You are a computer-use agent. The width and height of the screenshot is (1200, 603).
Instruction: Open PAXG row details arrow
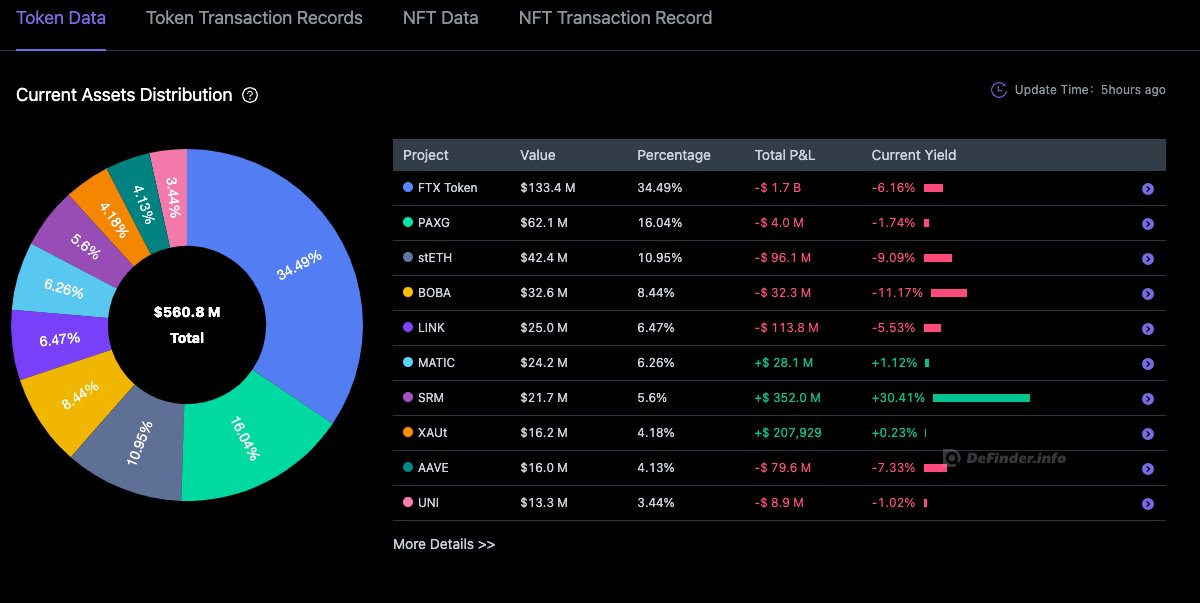pos(1148,224)
